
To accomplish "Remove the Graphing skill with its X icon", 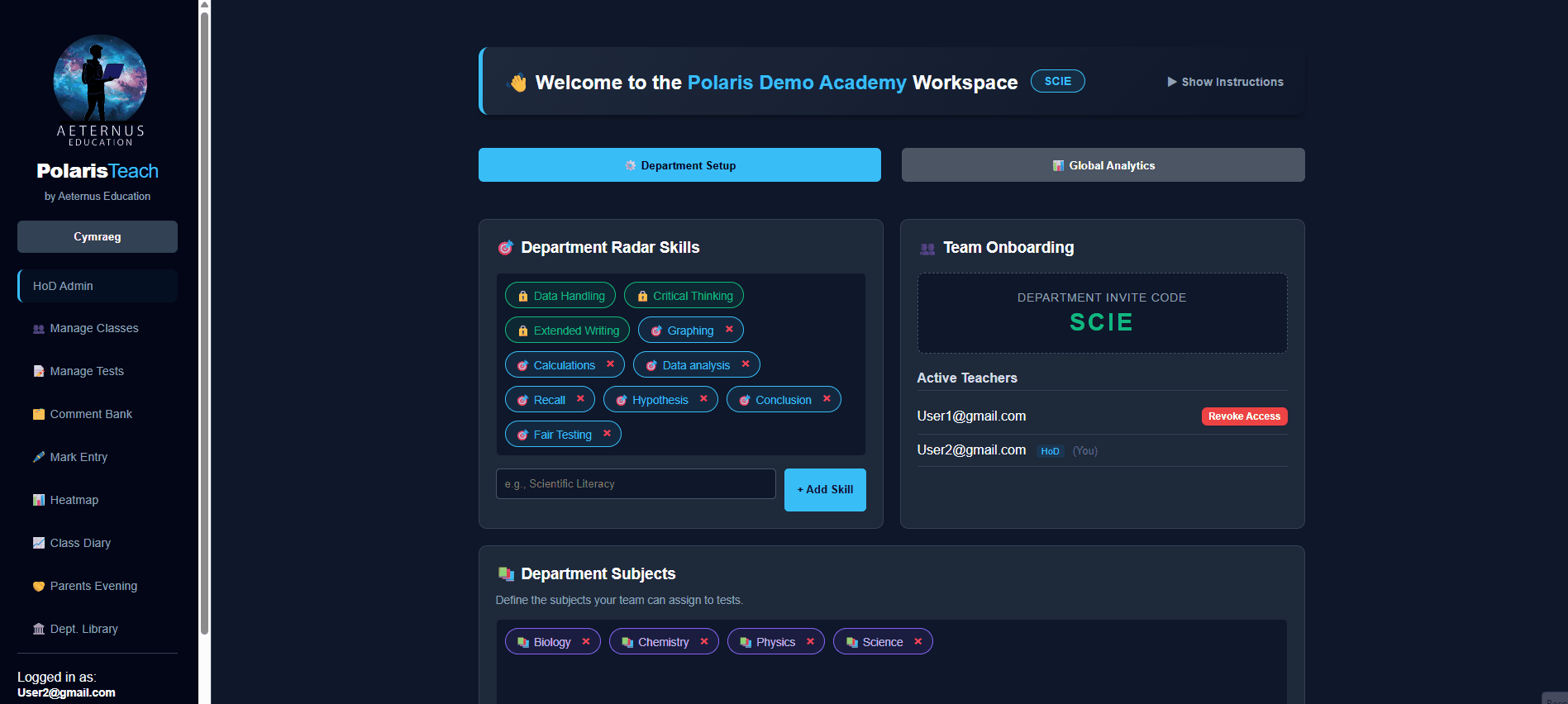I will pyautogui.click(x=729, y=330).
